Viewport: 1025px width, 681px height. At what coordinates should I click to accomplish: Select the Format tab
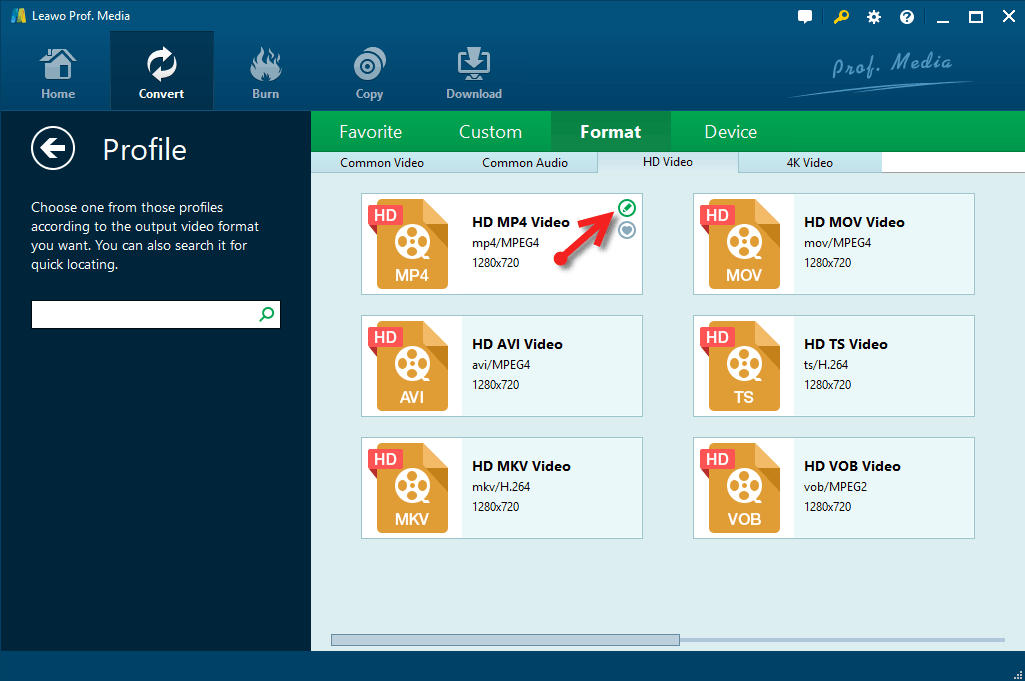tap(611, 132)
